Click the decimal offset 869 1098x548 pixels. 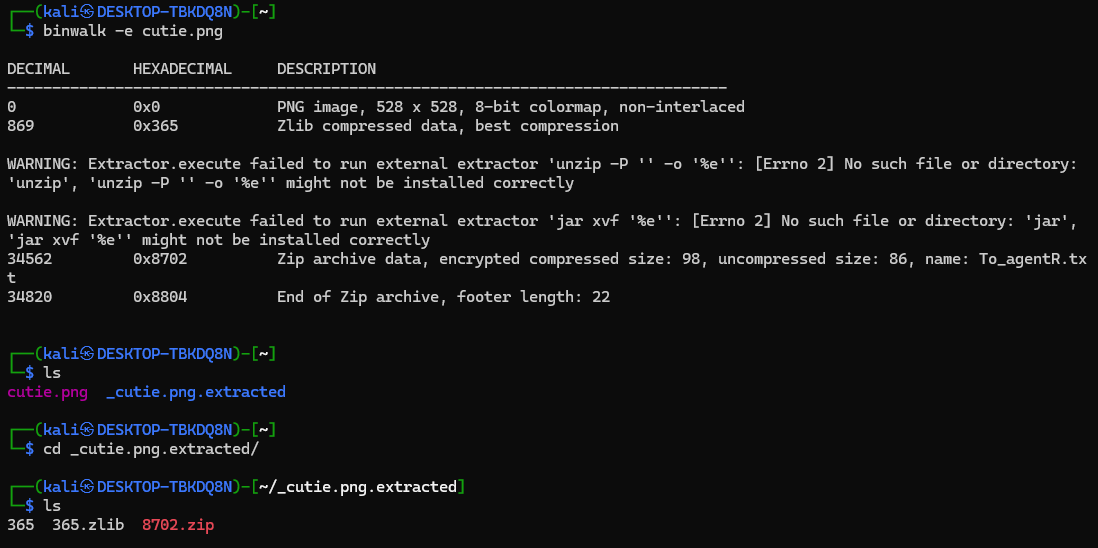click(20, 126)
